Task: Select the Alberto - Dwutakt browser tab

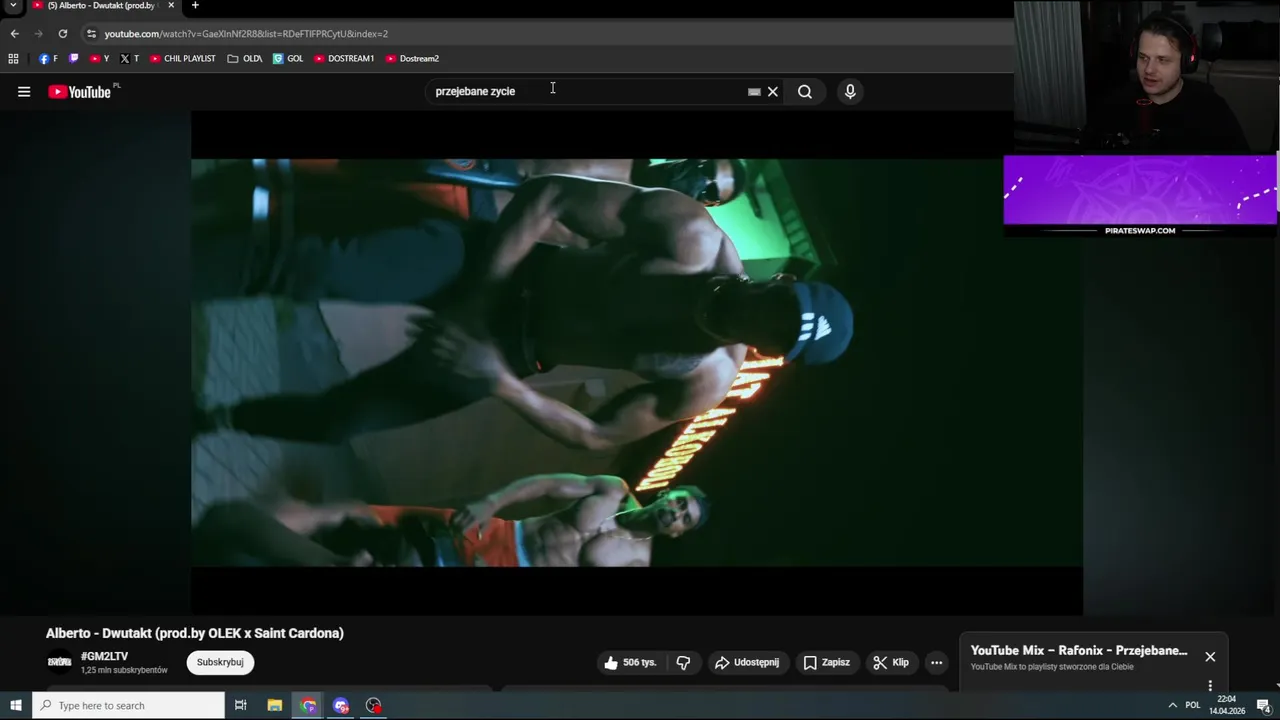Action: (x=103, y=6)
